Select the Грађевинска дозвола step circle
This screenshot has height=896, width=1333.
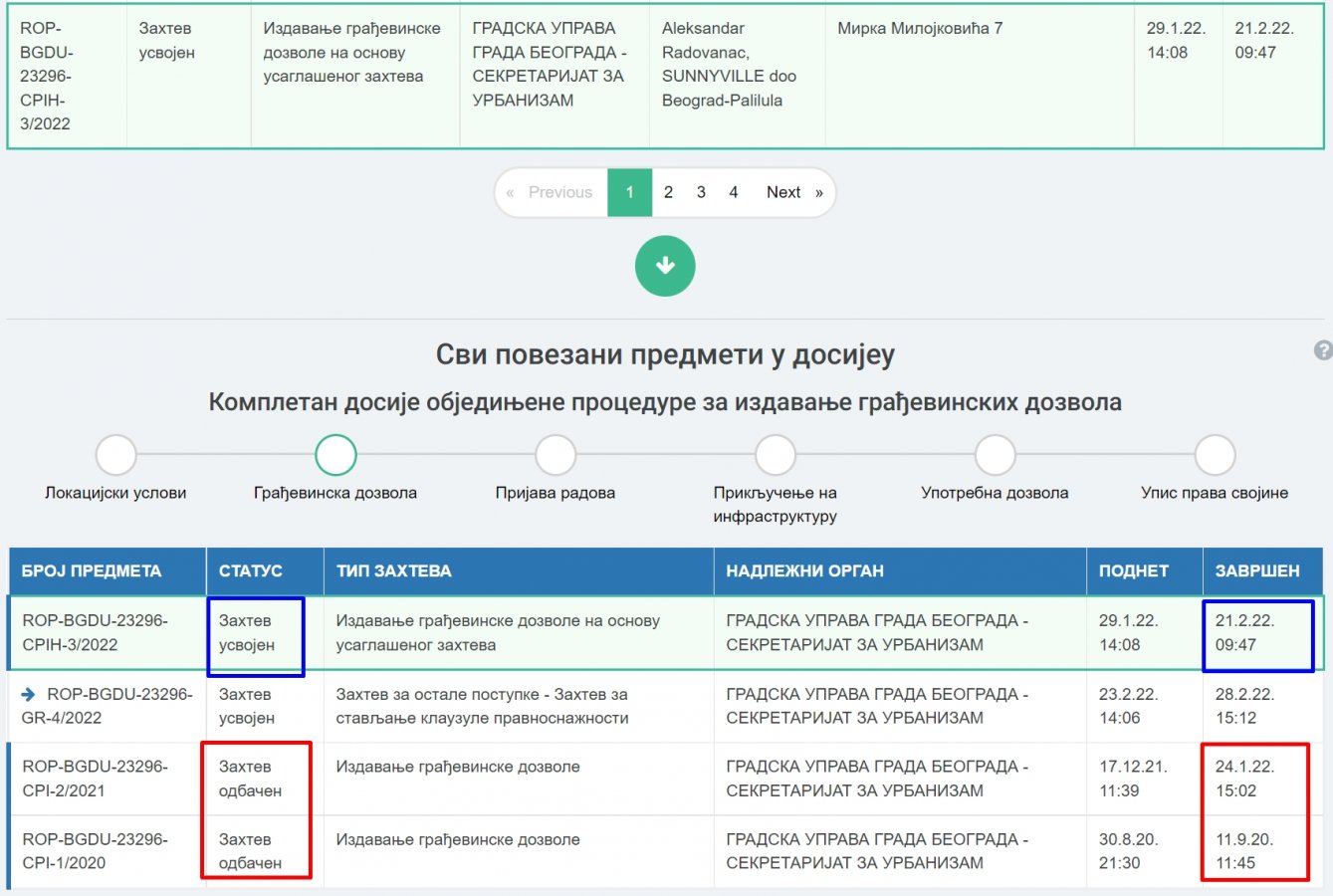tap(335, 455)
